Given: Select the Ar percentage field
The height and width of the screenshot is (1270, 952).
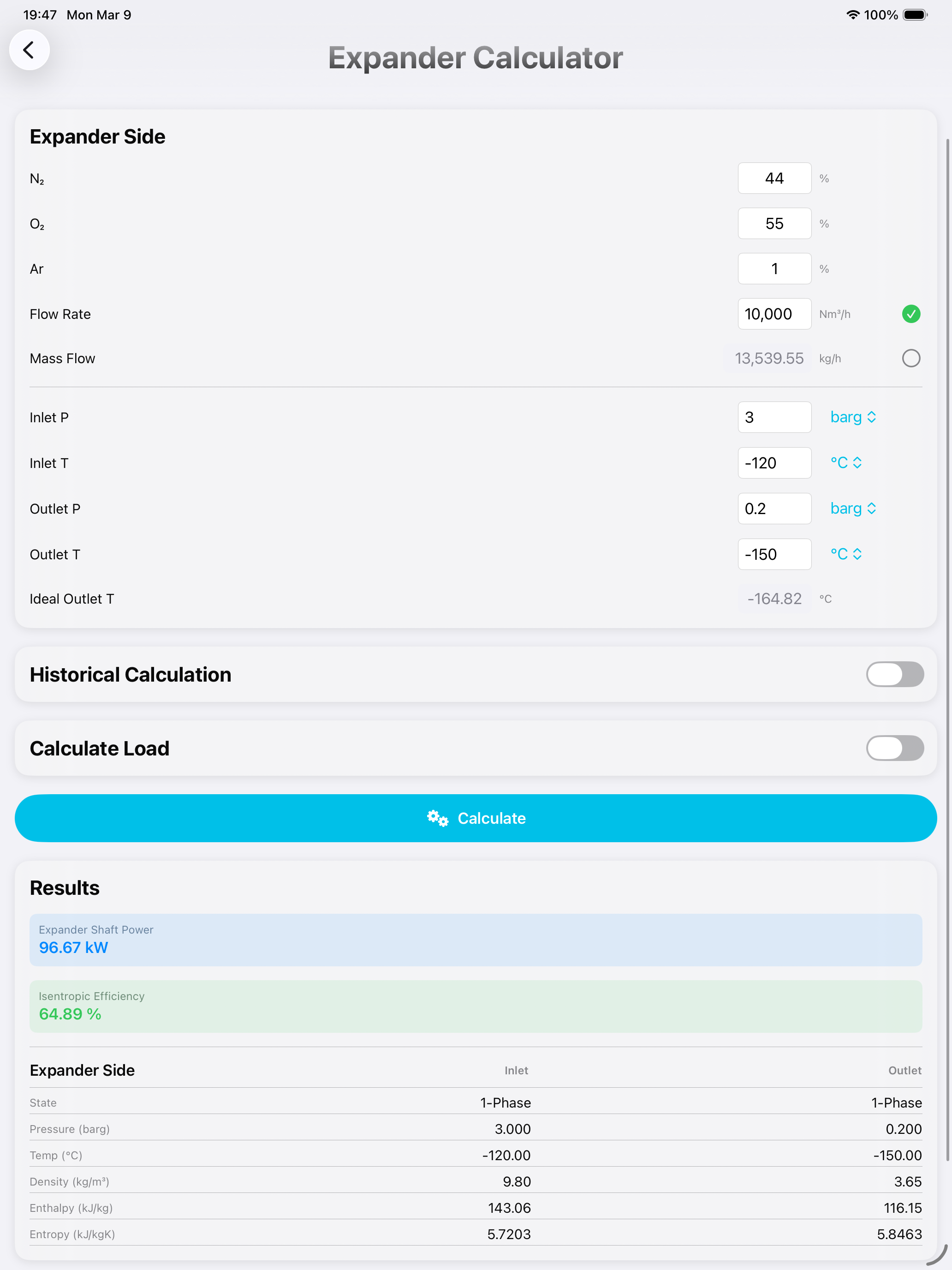Looking at the screenshot, I should [x=774, y=269].
